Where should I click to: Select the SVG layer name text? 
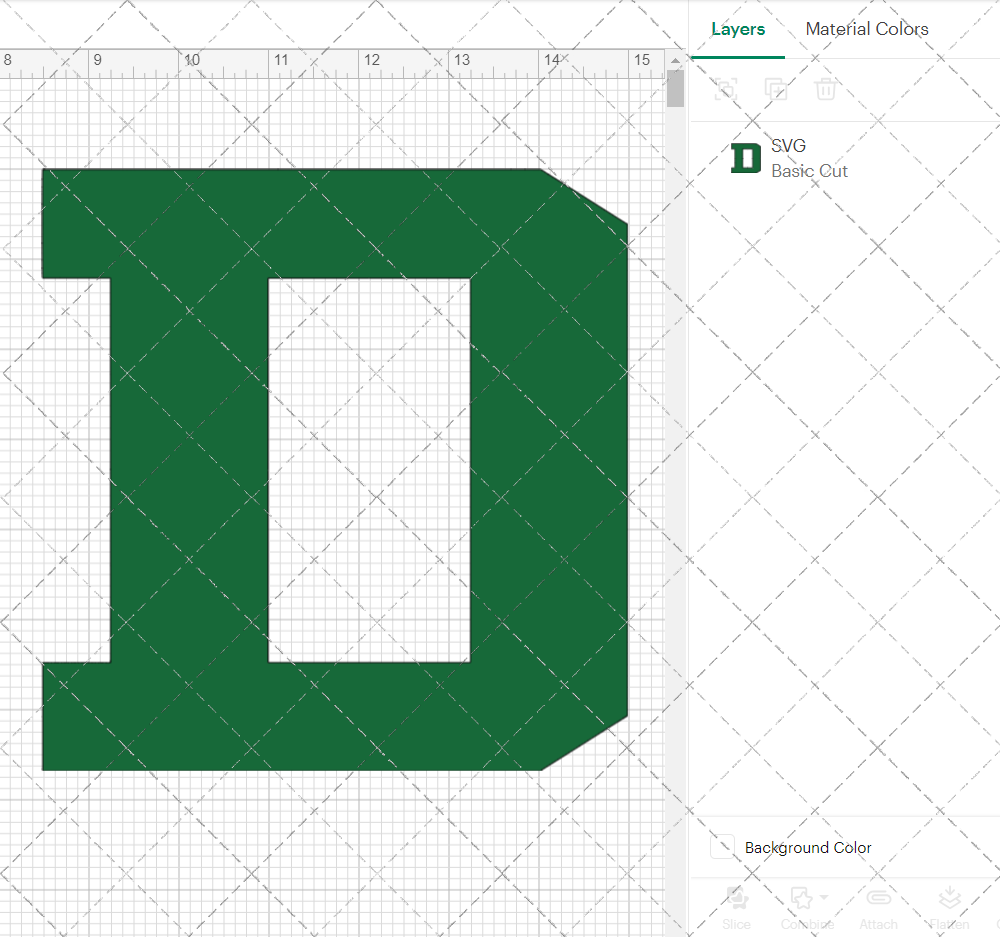(788, 146)
